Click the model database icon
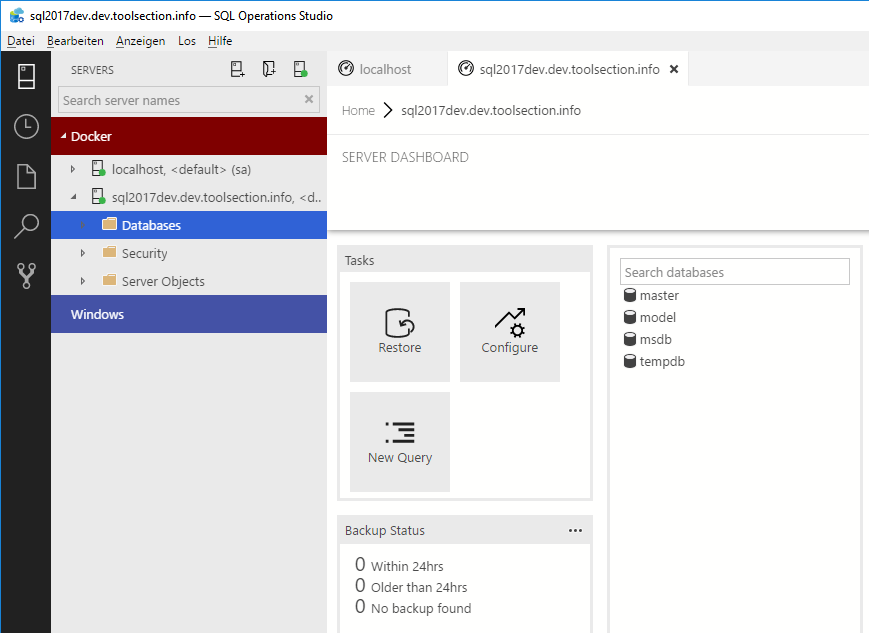This screenshot has height=633, width=869. [x=630, y=317]
